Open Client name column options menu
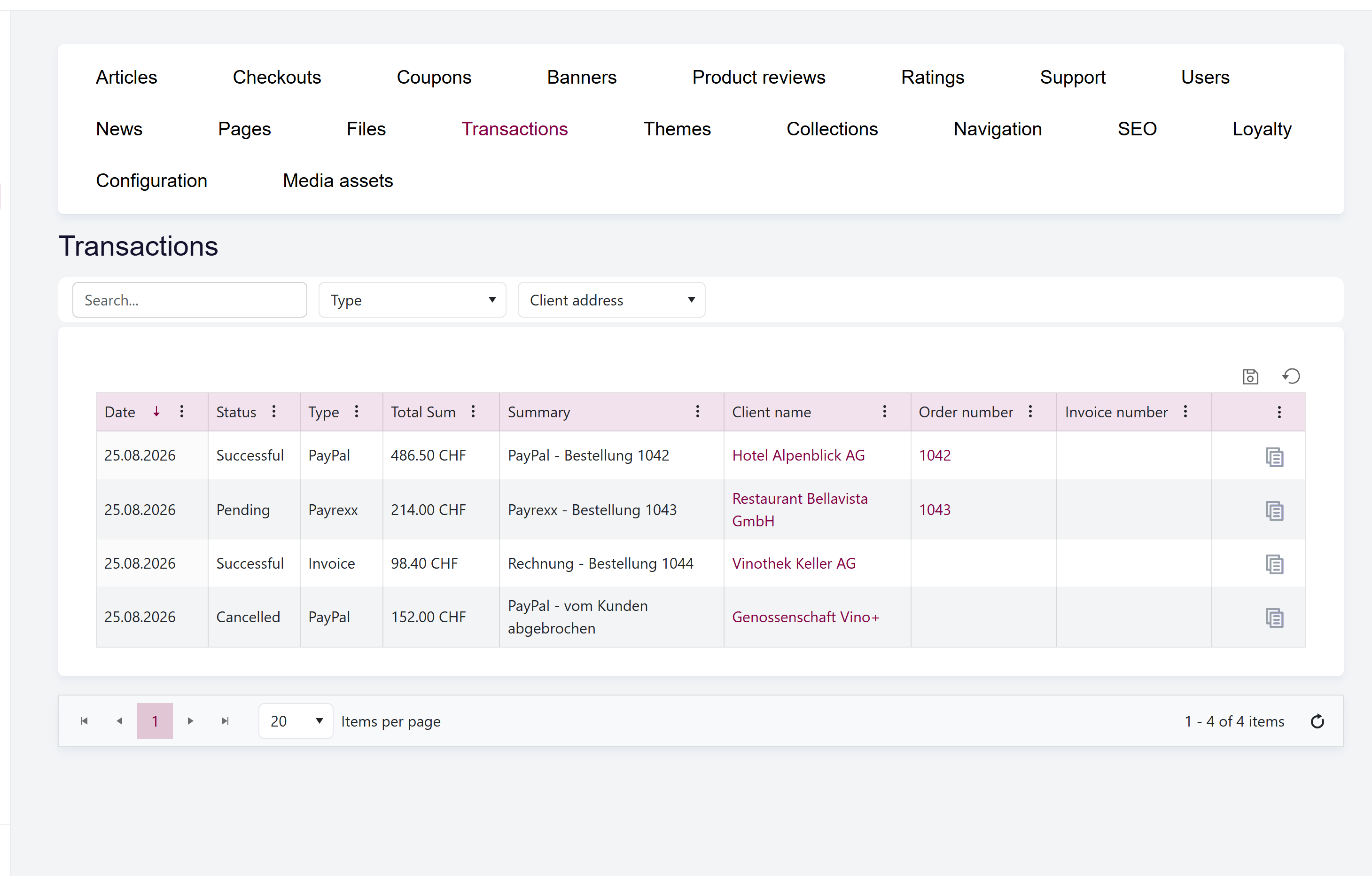The width and height of the screenshot is (1372, 876). click(885, 412)
